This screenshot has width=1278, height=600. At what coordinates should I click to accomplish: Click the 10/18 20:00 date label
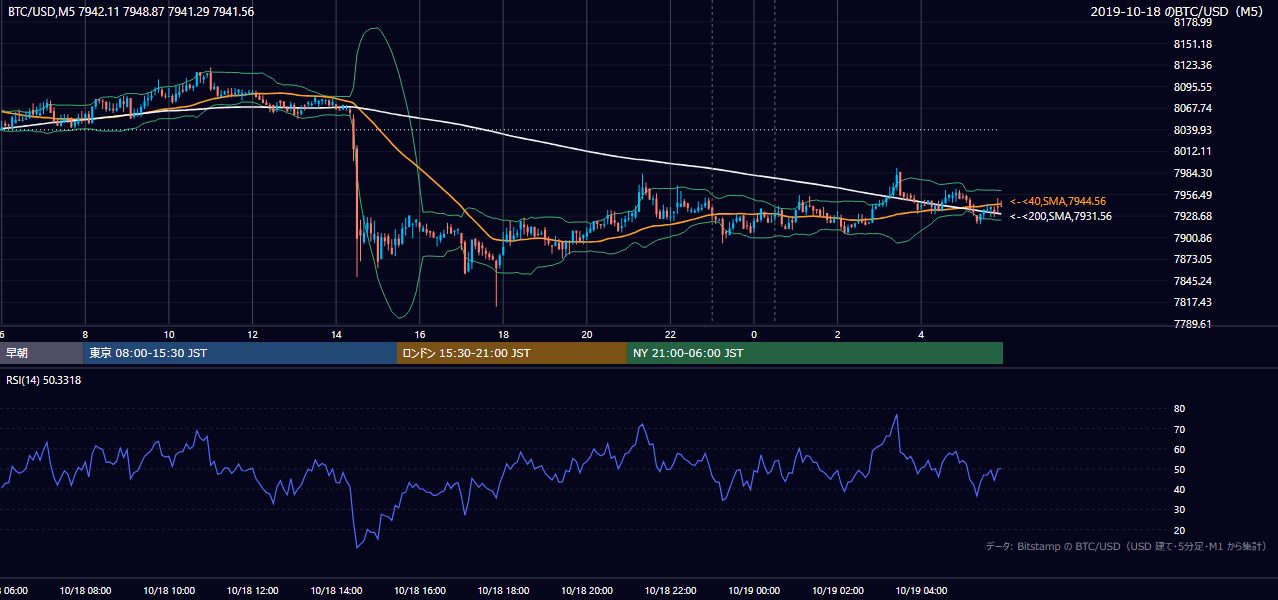587,591
